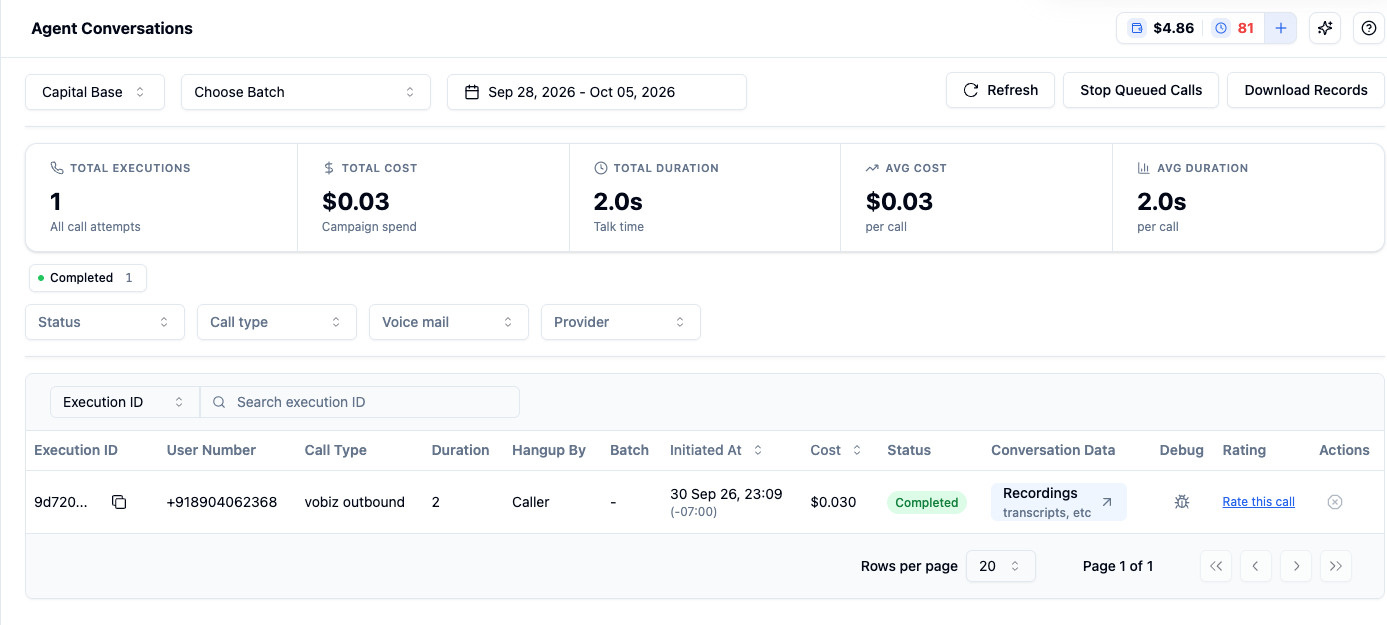Click Stop Queued Calls
This screenshot has height=625, width=1387.
click(1141, 90)
